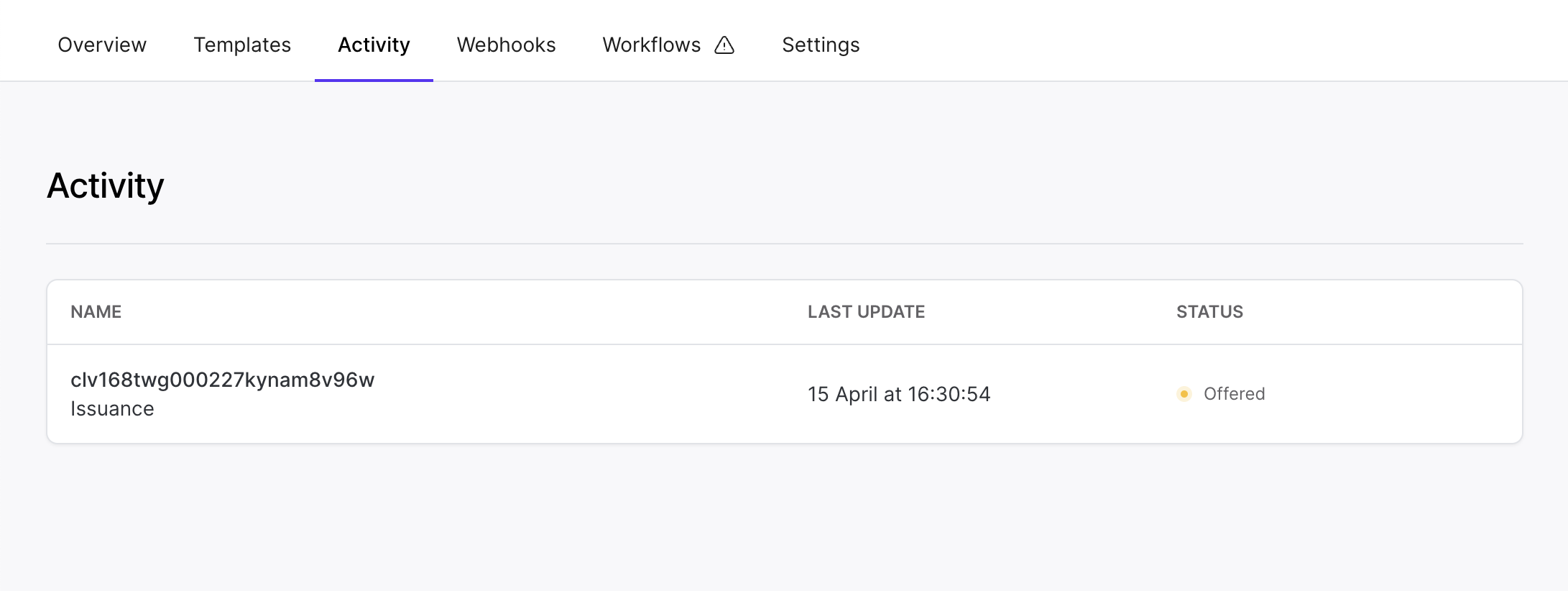This screenshot has width=1568, height=591.
Task: Open record clv168twg000227kynam8v96w
Action: (222, 380)
